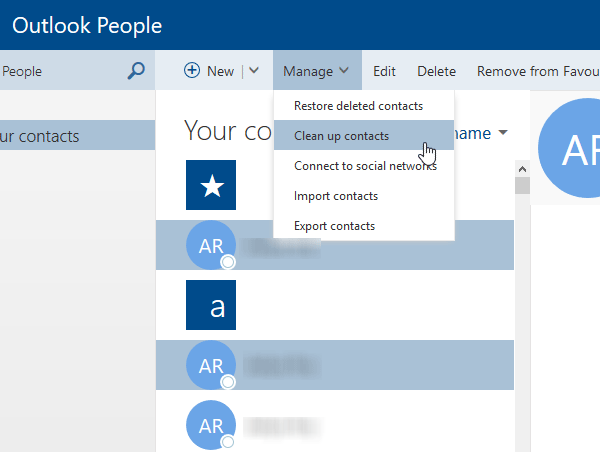Click the favourites star tile
This screenshot has width=600, height=452.
(211, 185)
